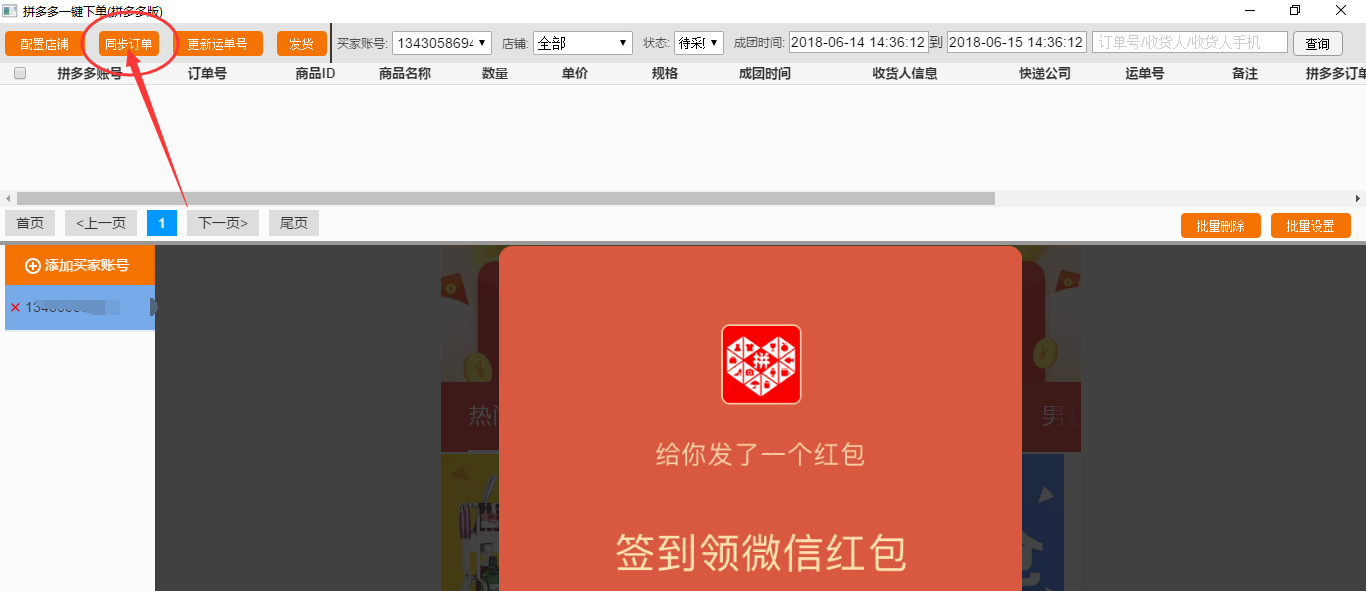Minimize the window
The height and width of the screenshot is (591, 1366).
coord(1249,10)
